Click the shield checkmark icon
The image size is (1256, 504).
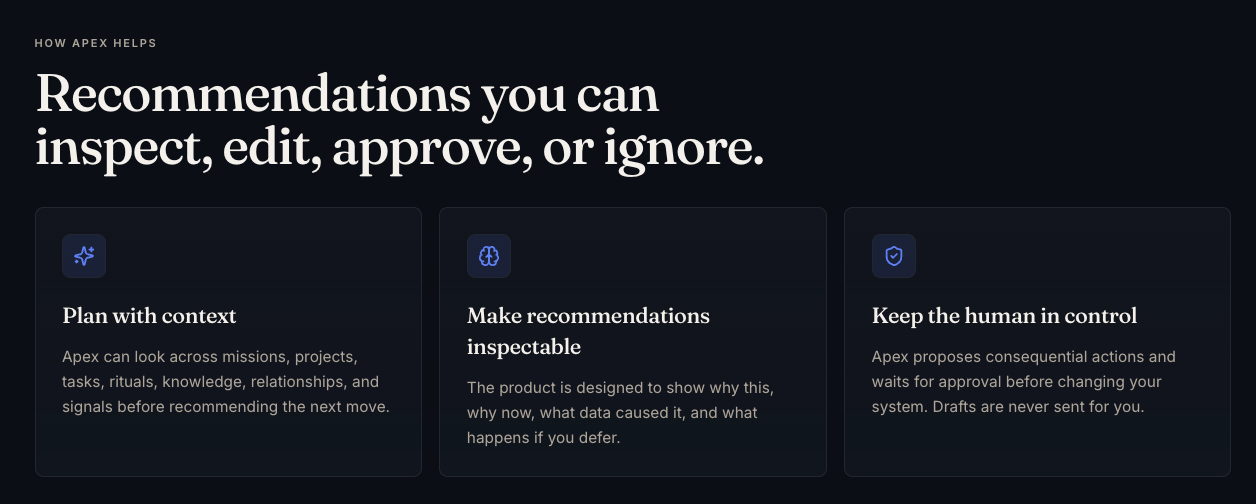tap(894, 256)
